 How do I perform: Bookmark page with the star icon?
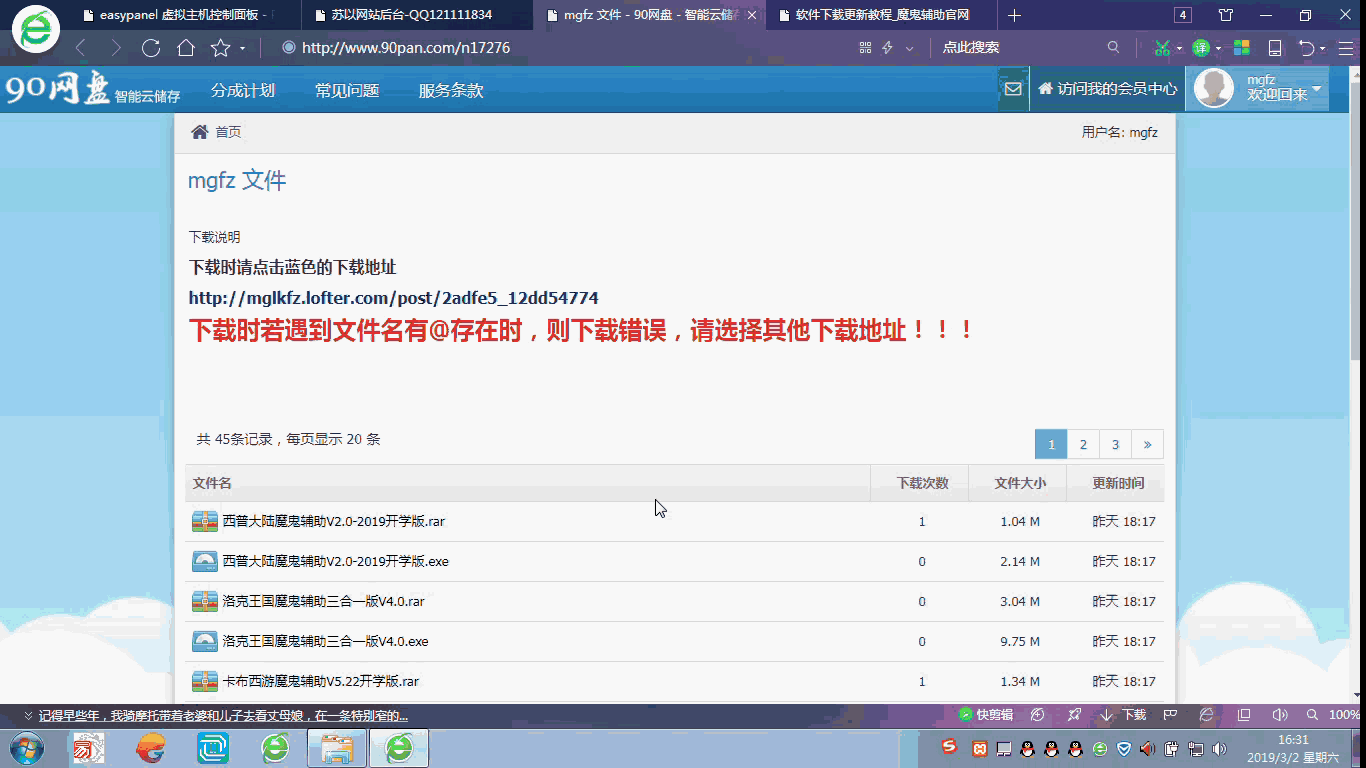[221, 48]
